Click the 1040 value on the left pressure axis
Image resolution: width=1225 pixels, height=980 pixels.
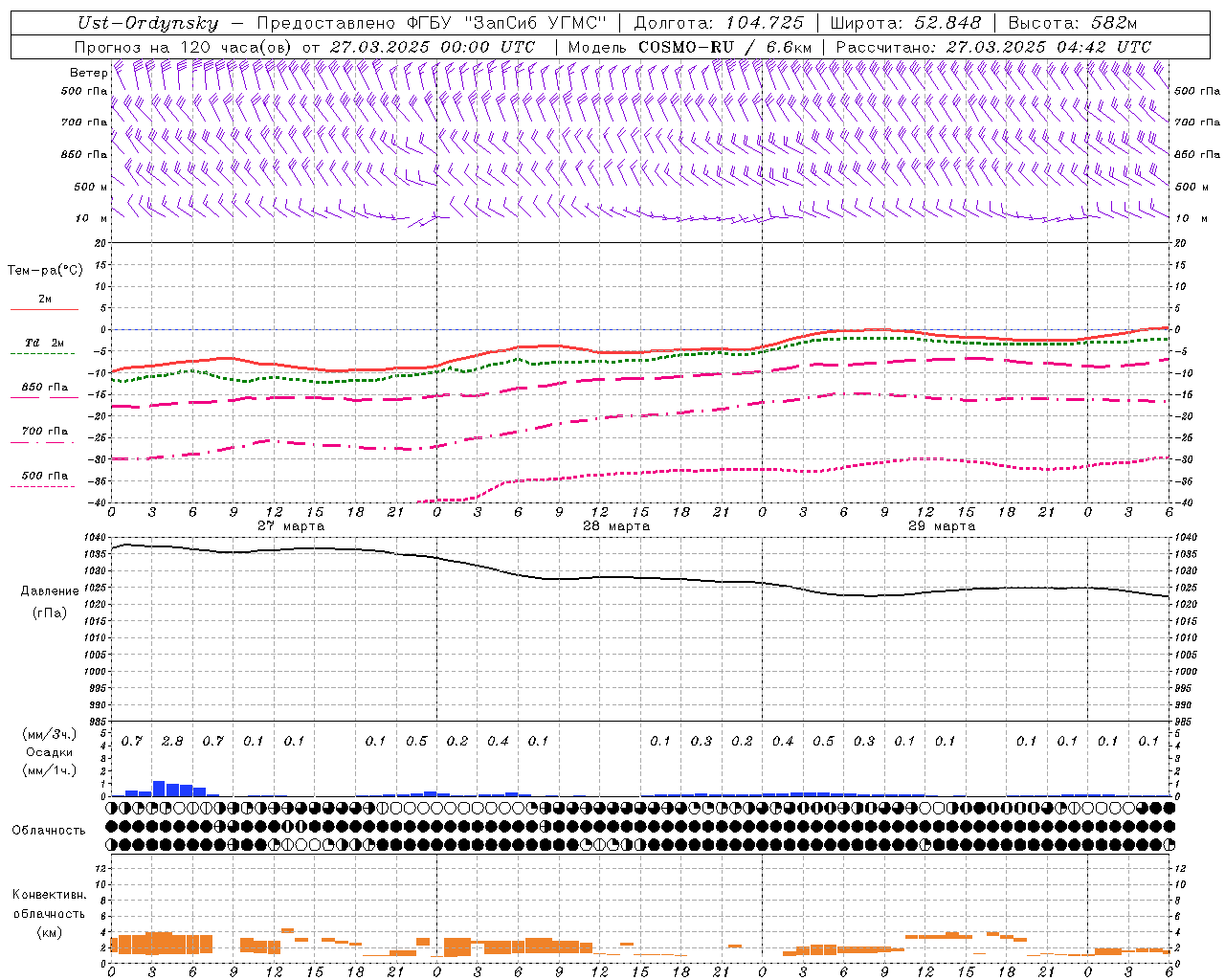coord(96,538)
